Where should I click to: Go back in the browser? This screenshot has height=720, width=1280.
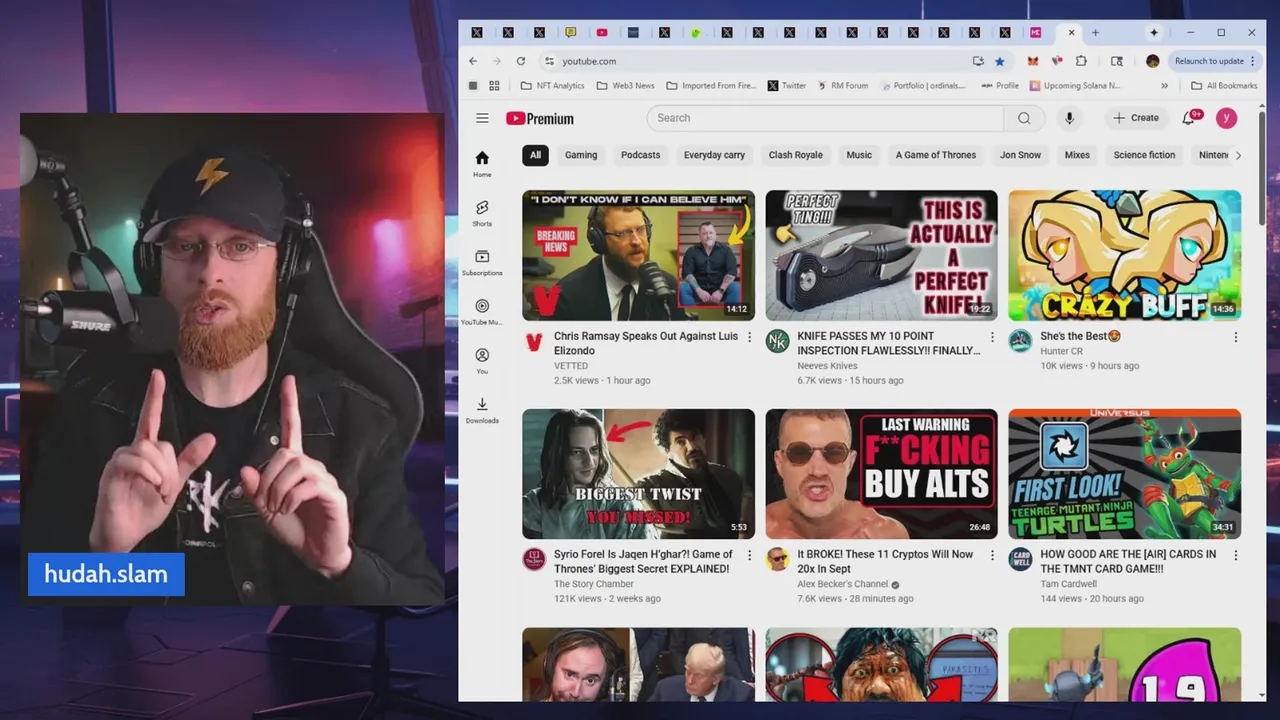(473, 61)
